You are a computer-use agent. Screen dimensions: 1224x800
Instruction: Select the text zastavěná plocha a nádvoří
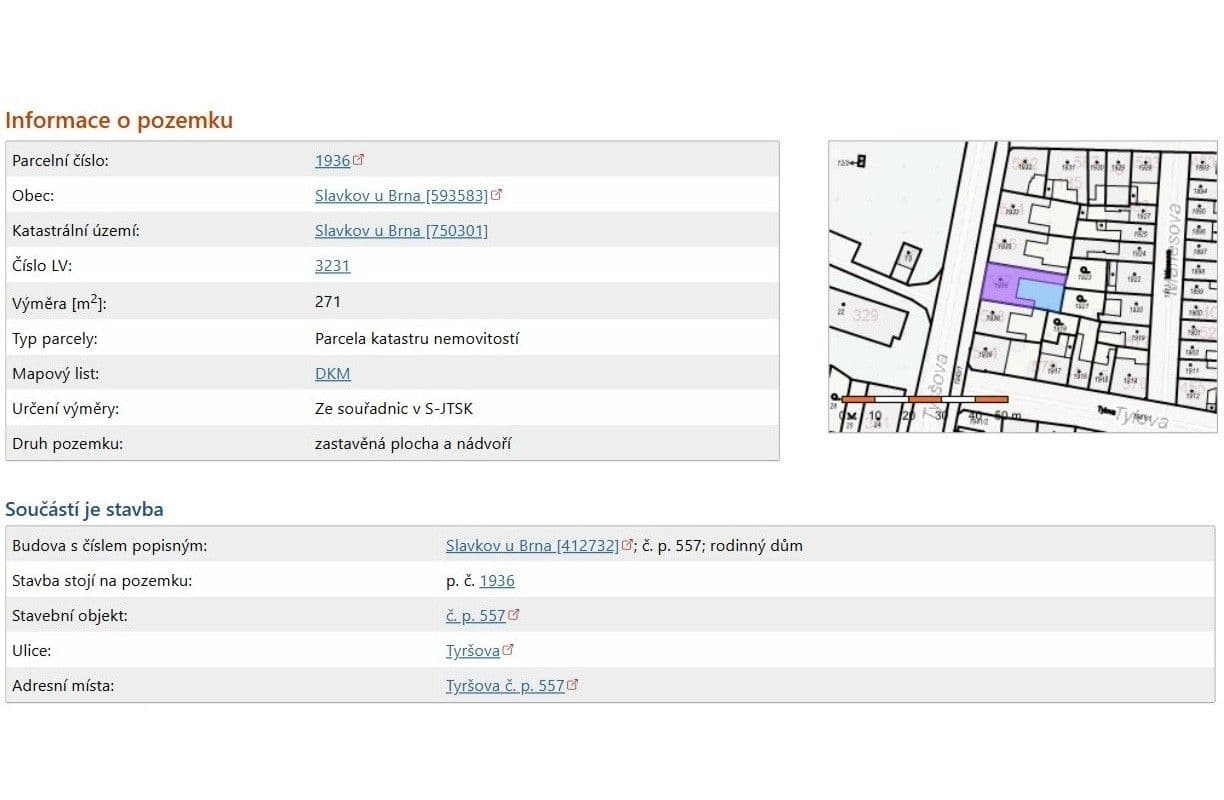pyautogui.click(x=413, y=444)
